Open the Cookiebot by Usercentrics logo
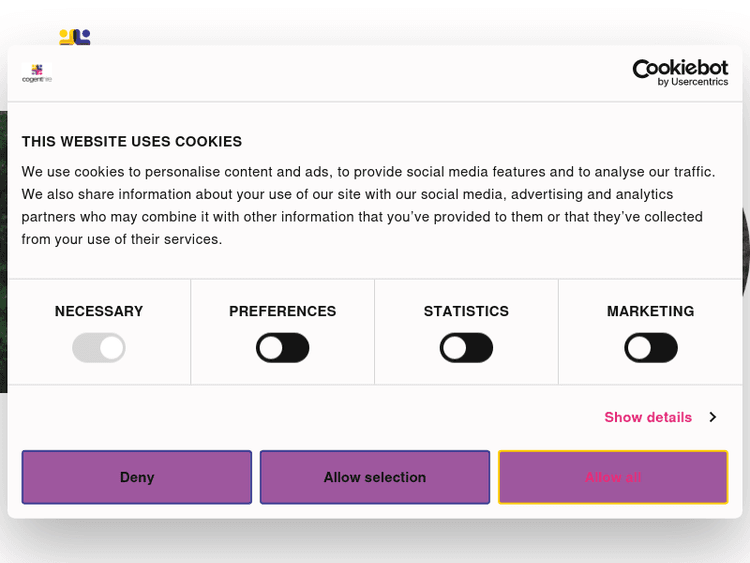This screenshot has width=750, height=563. 680,72
